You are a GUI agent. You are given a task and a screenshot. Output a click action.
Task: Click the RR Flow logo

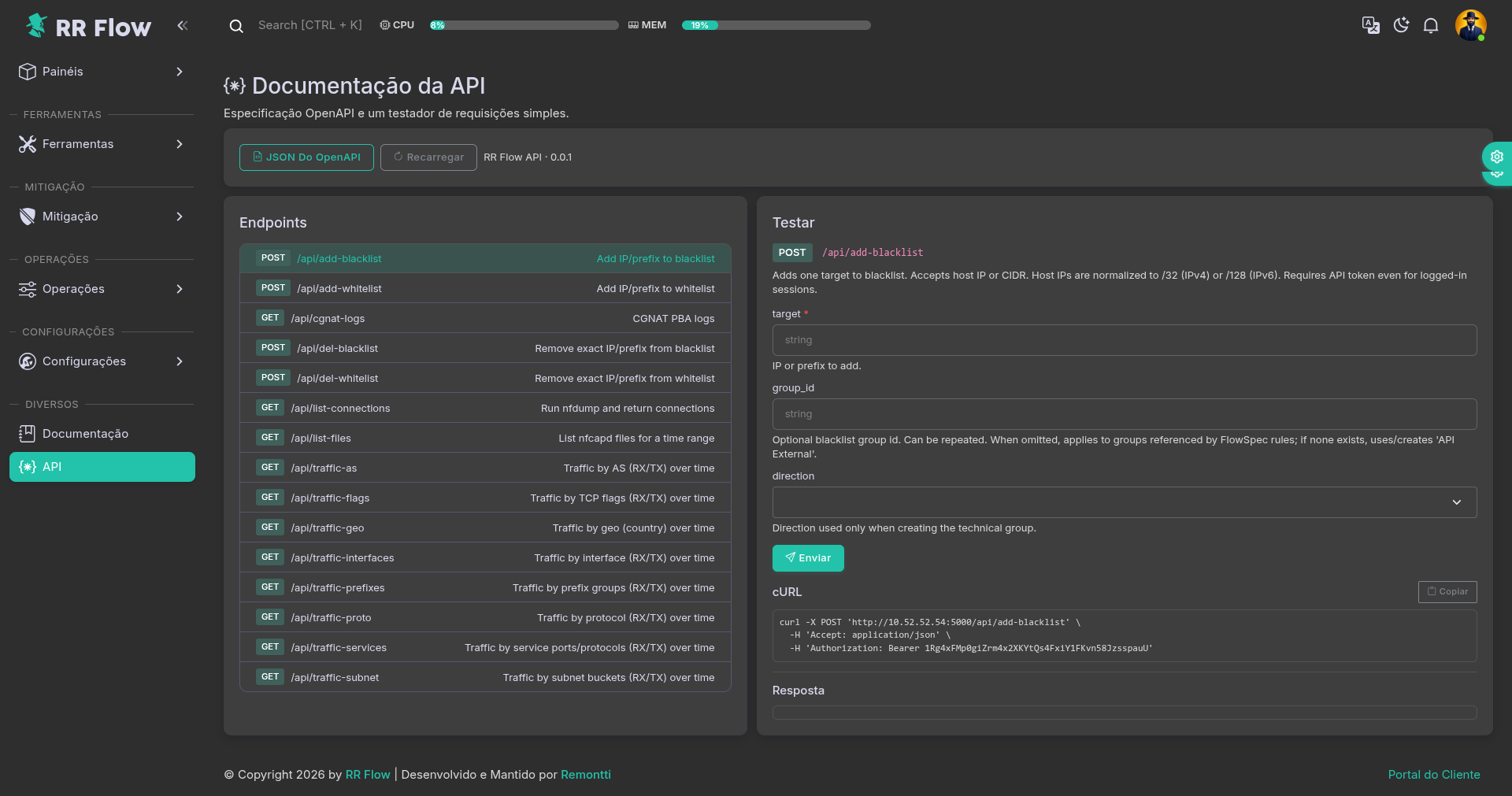[x=88, y=27]
